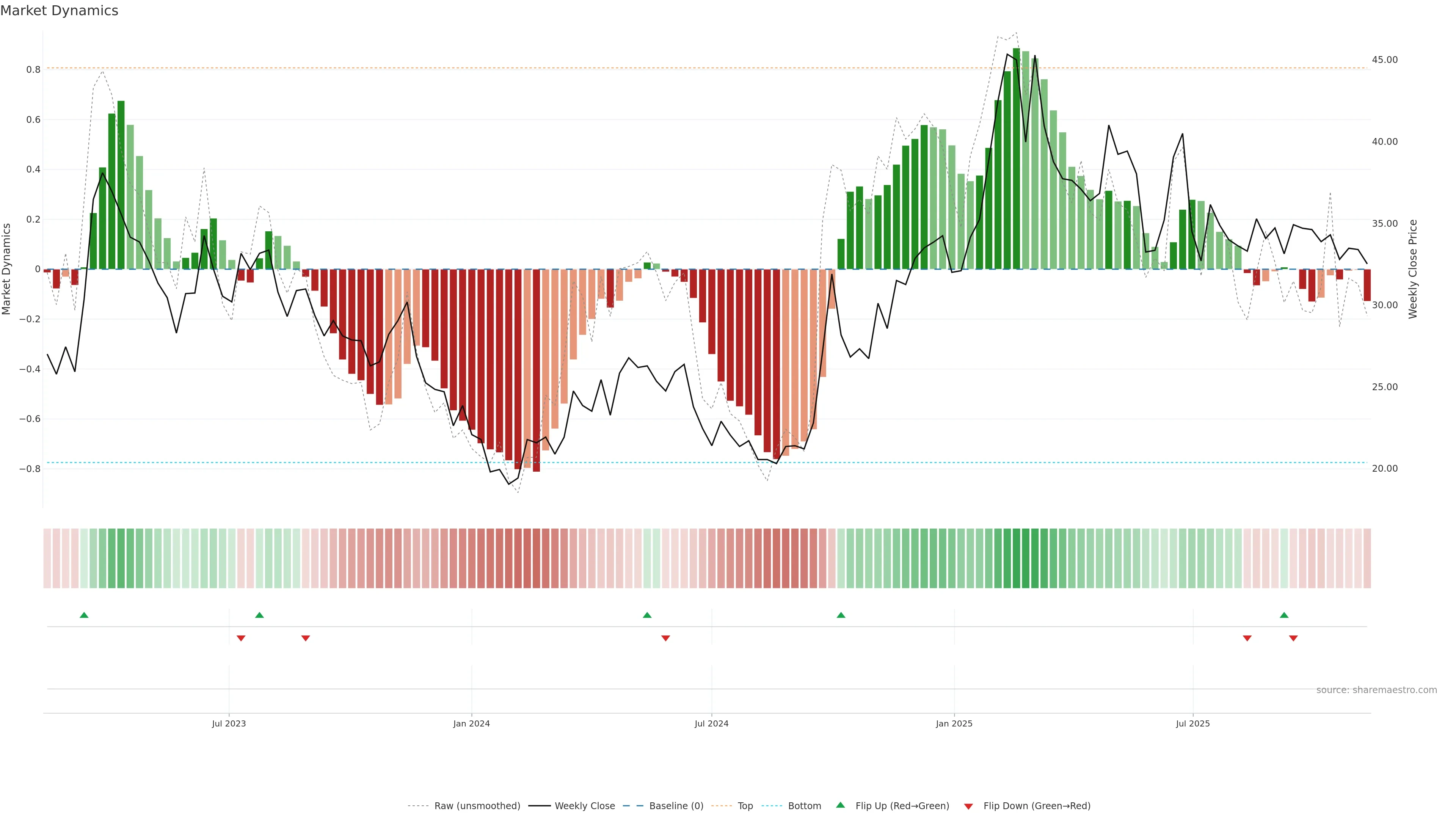
Task: Toggle the Top threshold legend item
Action: tap(745, 806)
